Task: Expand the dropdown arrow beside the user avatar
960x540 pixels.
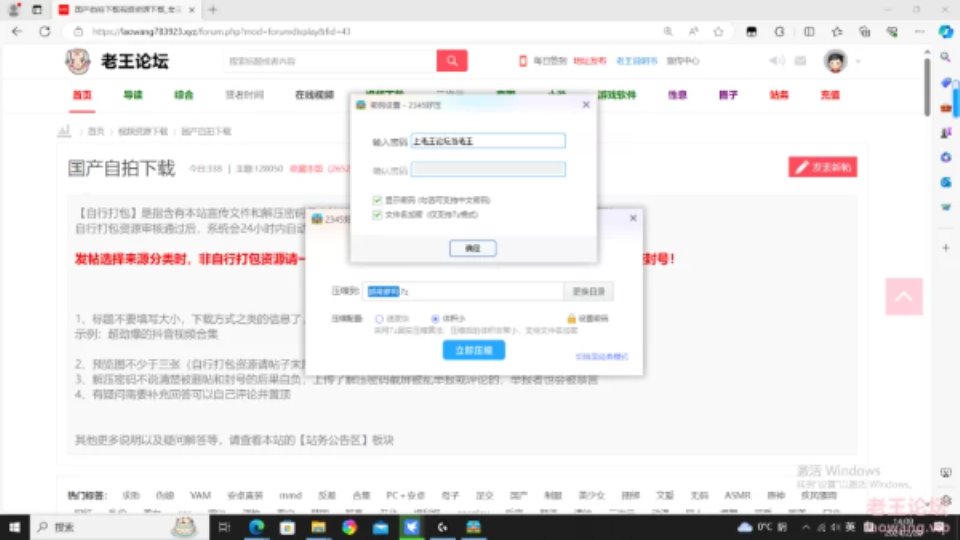Action: point(858,61)
